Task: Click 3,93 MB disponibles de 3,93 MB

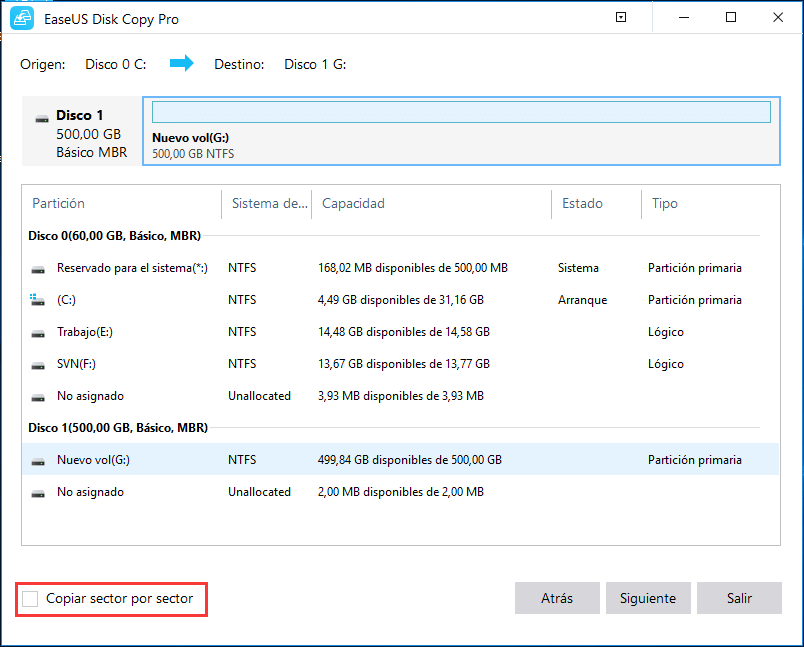Action: tap(400, 396)
